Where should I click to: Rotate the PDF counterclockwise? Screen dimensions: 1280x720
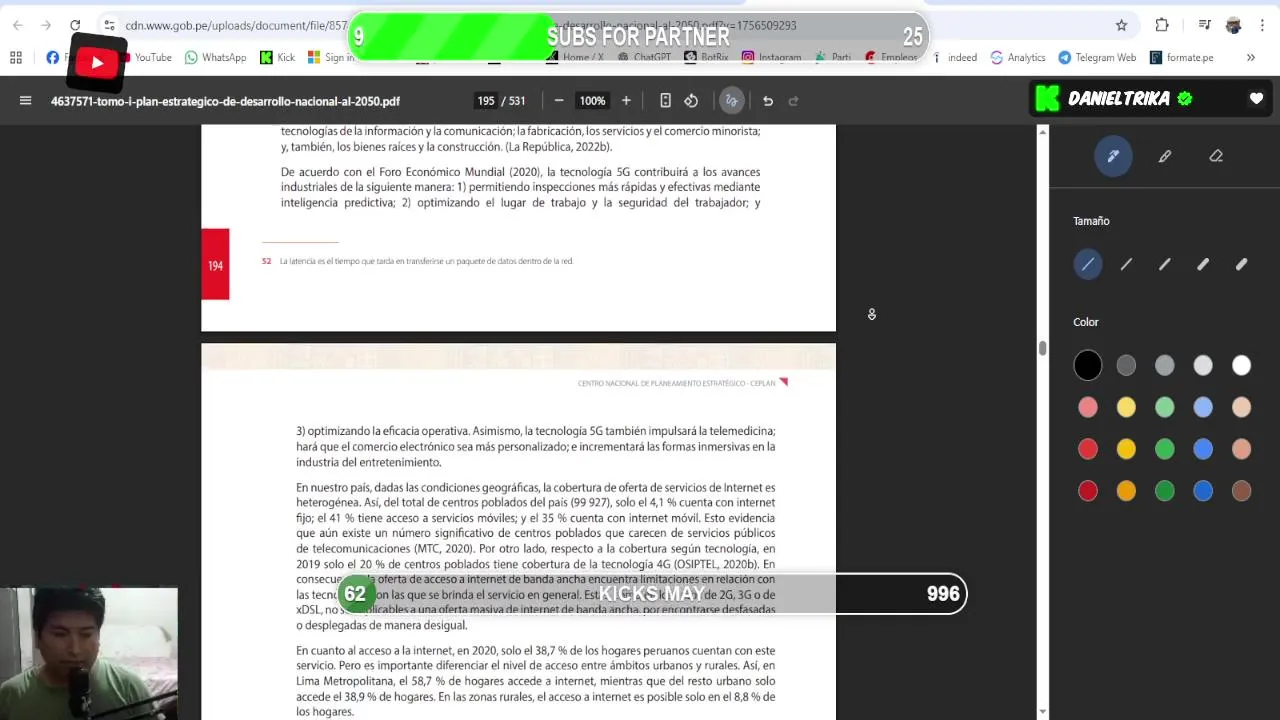point(691,100)
